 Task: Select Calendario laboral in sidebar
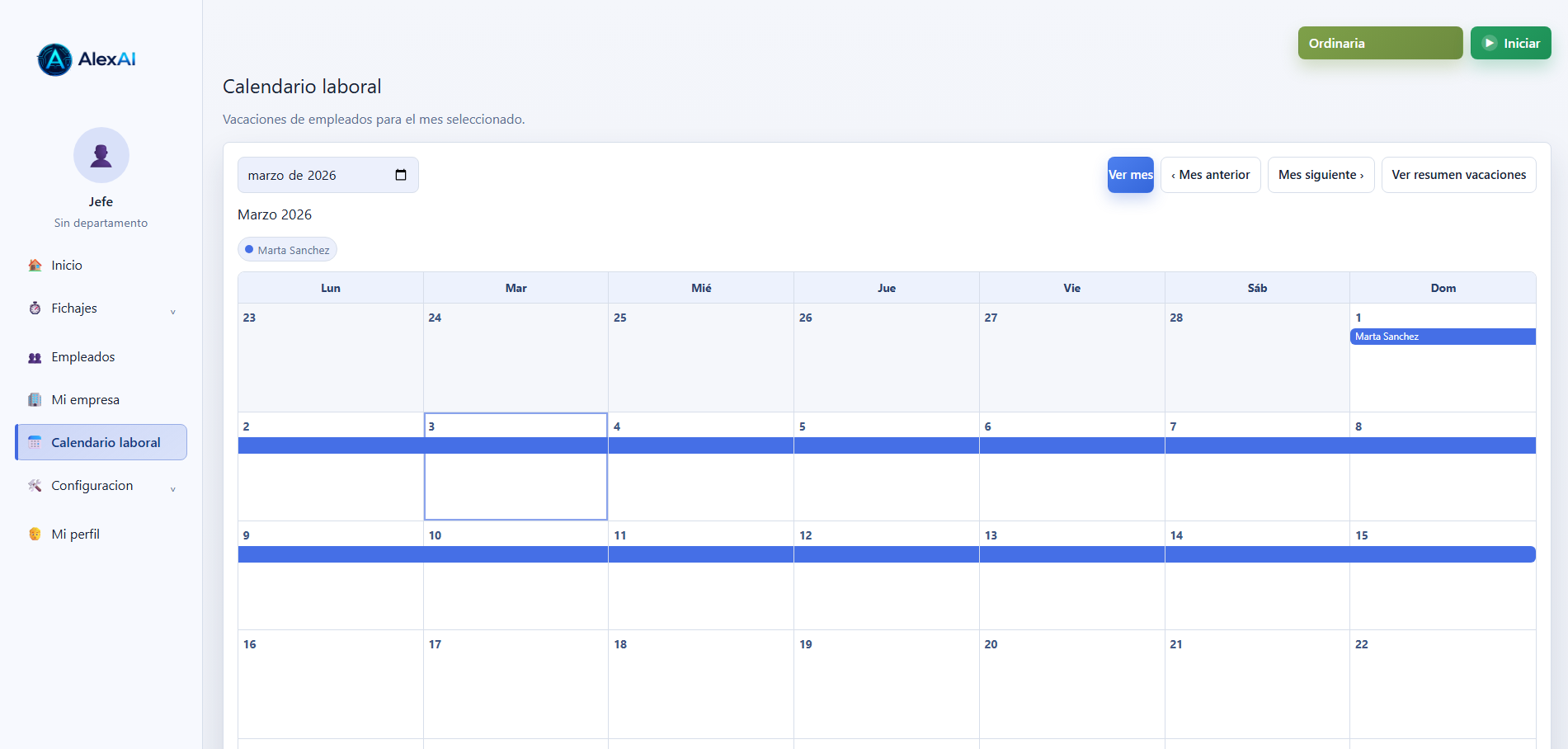point(106,443)
